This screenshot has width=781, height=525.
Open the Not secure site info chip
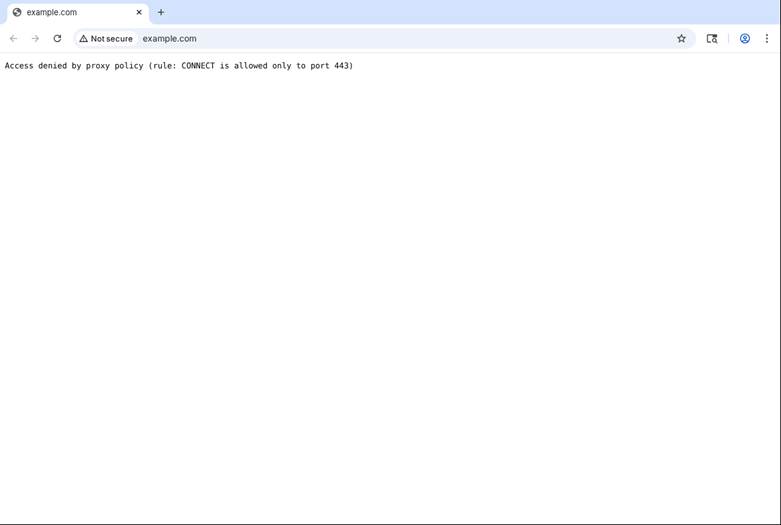click(x=106, y=38)
